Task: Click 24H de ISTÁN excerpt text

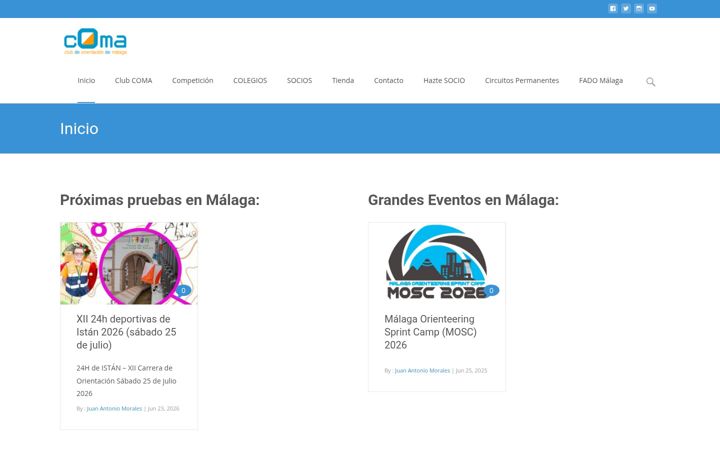Action: point(126,381)
